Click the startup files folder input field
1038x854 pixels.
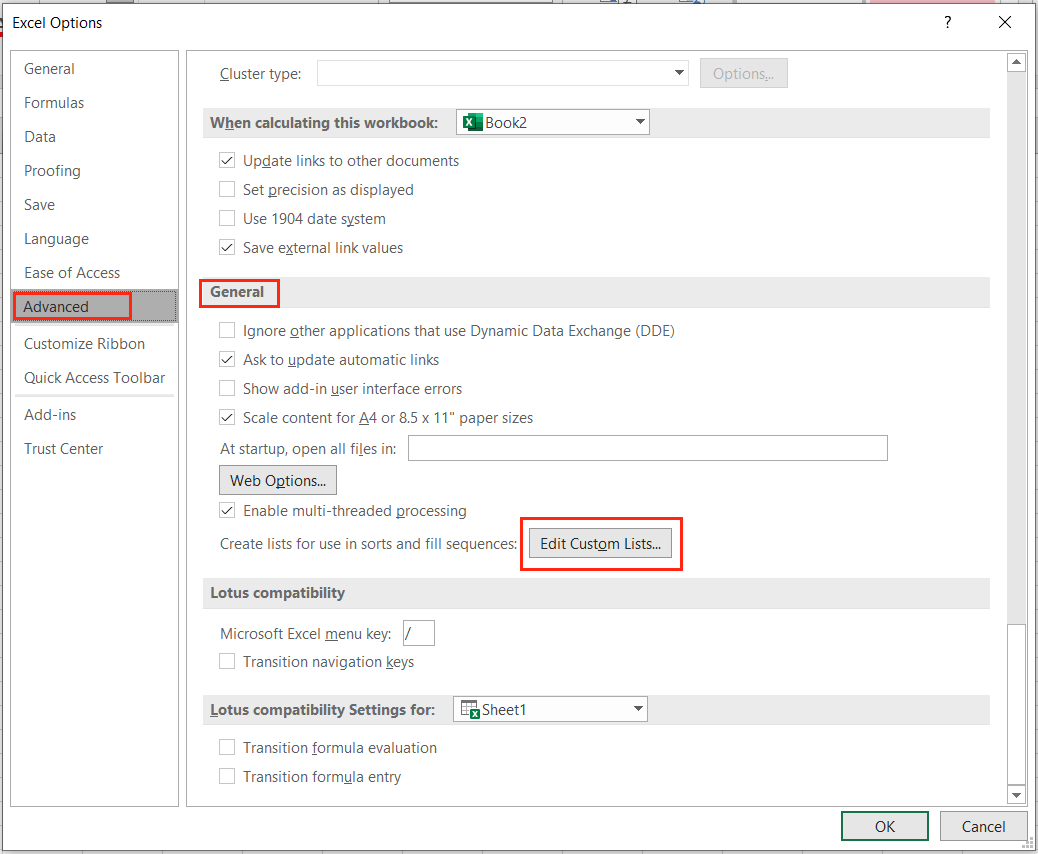coord(647,448)
